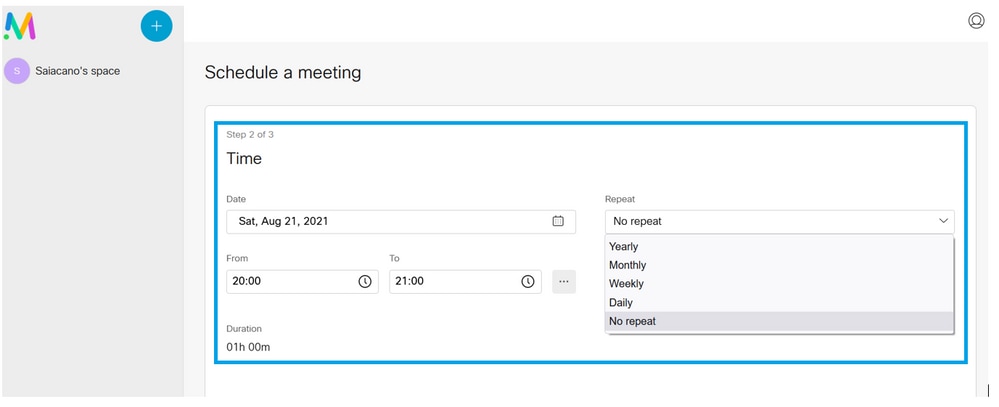Pick No repeat in the dropdown list
999x407 pixels.
pyautogui.click(x=635, y=321)
